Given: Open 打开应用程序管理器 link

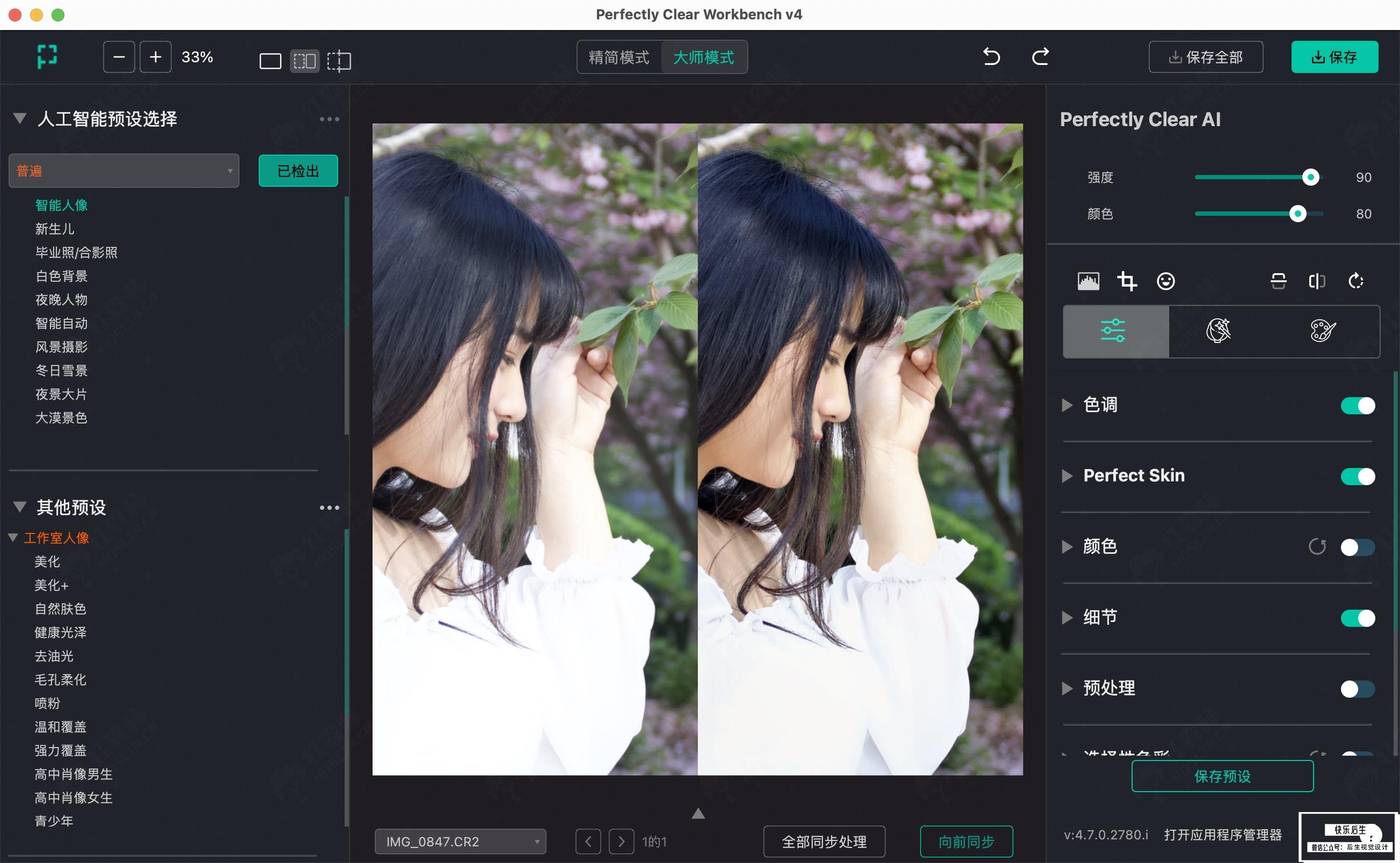Looking at the screenshot, I should pyautogui.click(x=1222, y=835).
